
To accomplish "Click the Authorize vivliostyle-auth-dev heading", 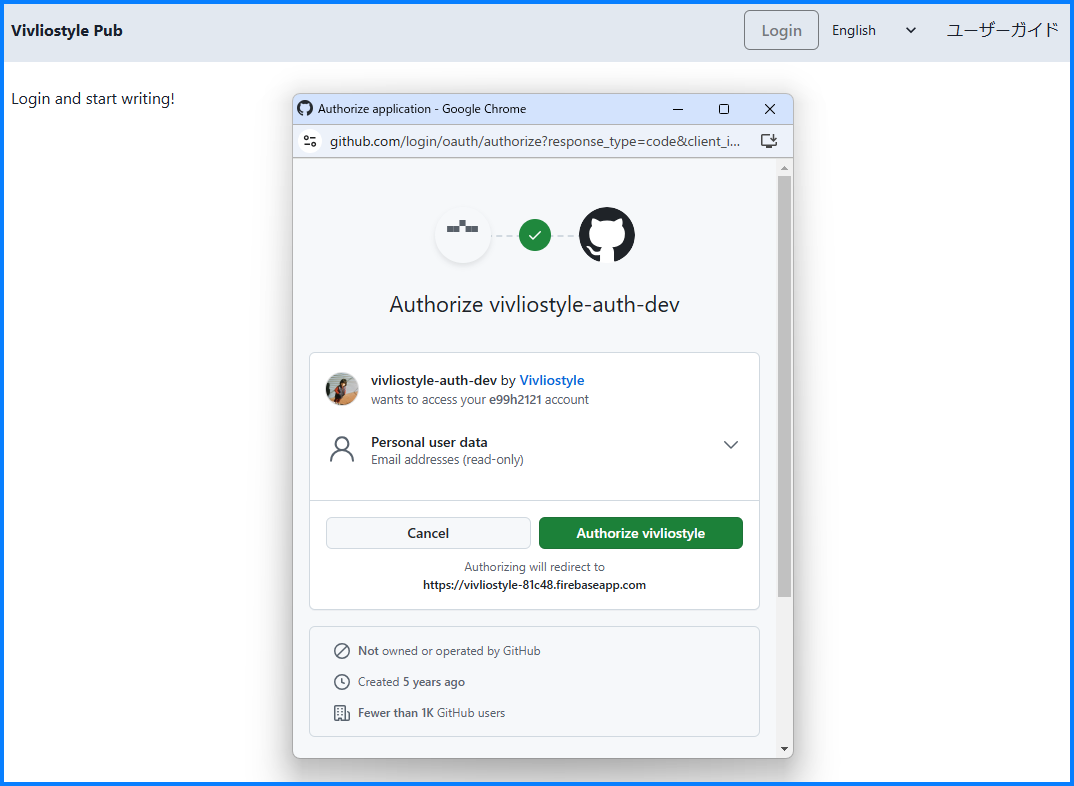I will click(x=534, y=304).
